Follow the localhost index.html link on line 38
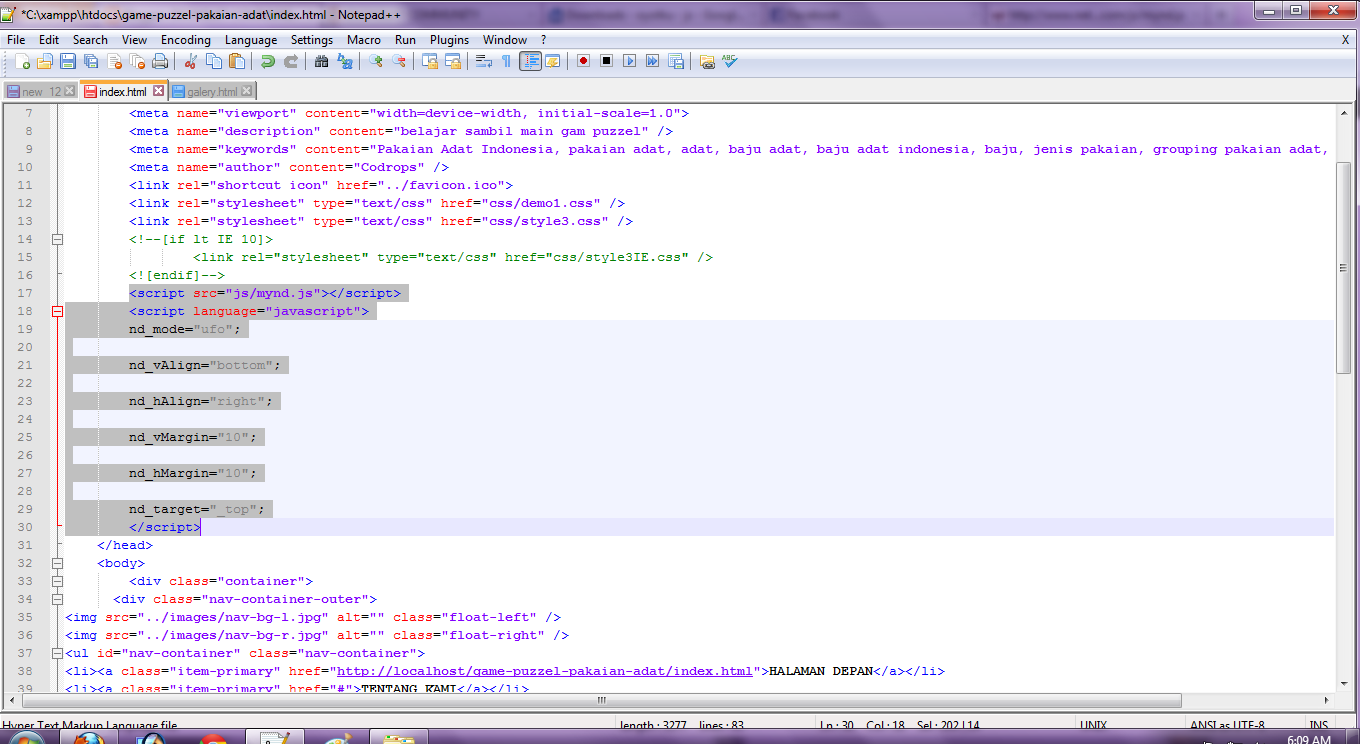Viewport: 1360px width, 744px height. (544, 671)
